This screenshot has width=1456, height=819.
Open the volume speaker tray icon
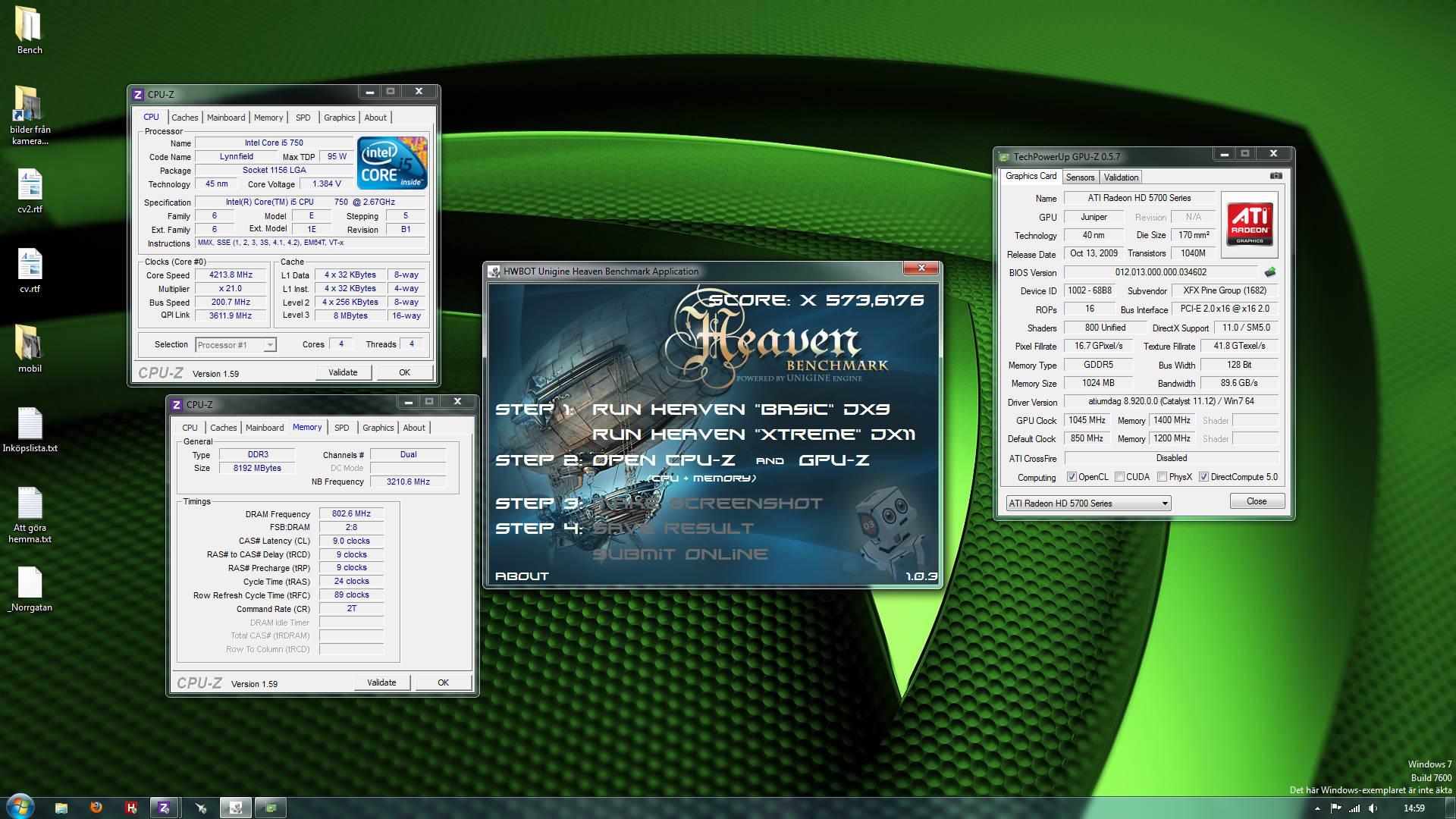1373,808
